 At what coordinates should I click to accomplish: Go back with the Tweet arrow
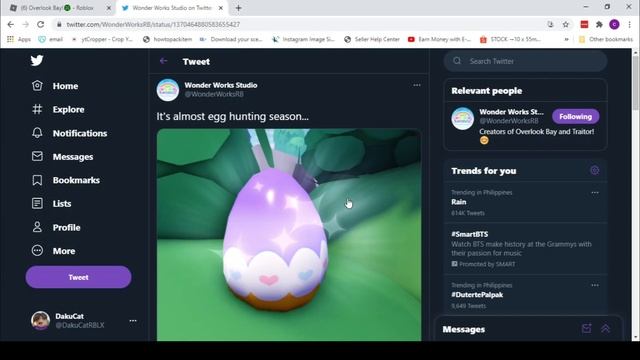tap(164, 61)
